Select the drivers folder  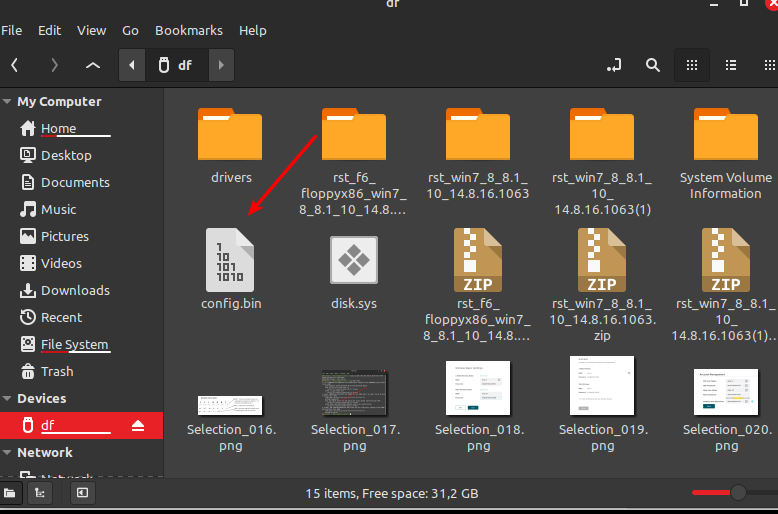click(230, 146)
